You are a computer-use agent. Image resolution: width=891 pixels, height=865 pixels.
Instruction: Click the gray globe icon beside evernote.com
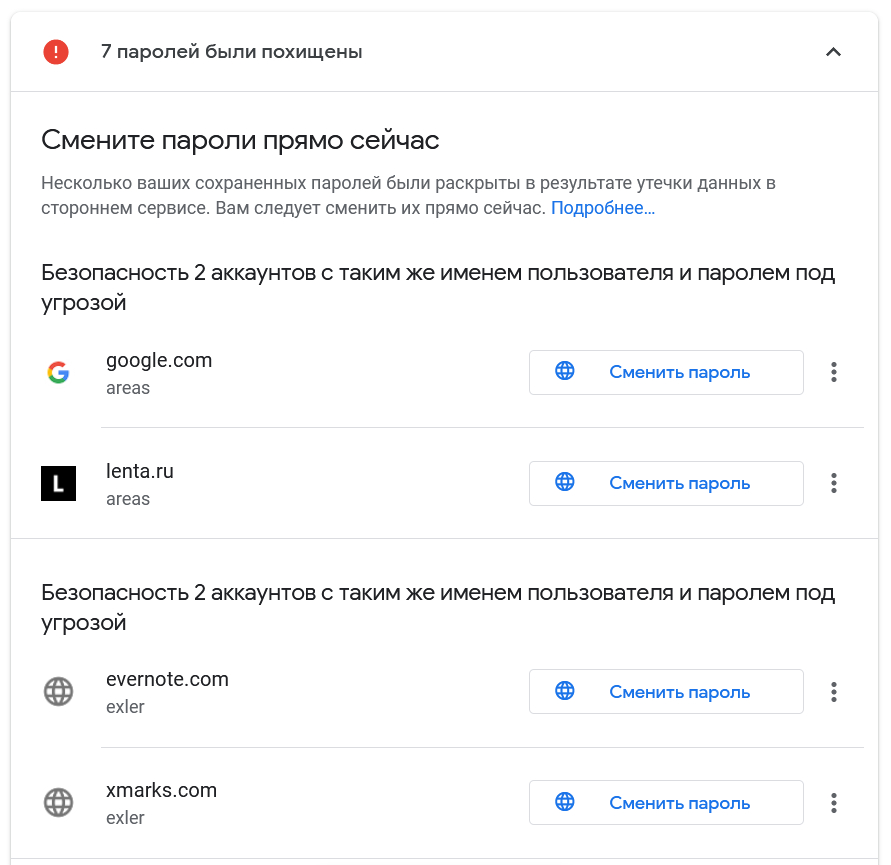(x=58, y=692)
